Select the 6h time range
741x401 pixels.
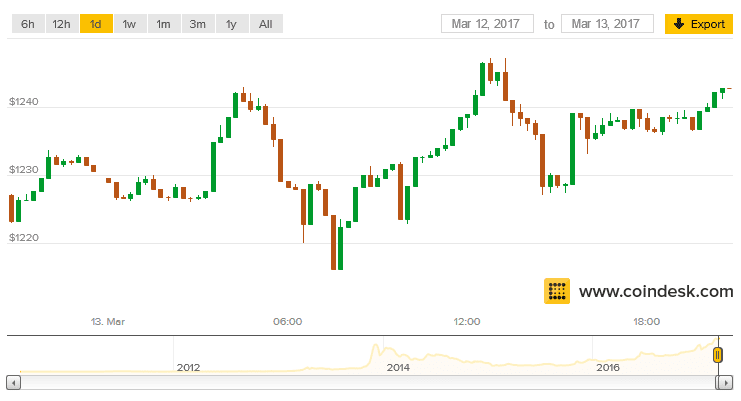[26, 23]
